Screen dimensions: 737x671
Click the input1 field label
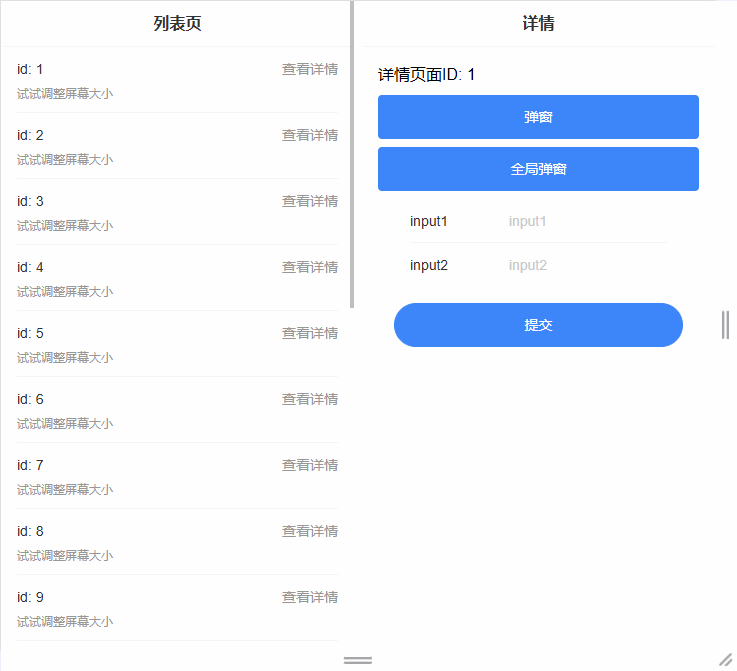click(429, 221)
